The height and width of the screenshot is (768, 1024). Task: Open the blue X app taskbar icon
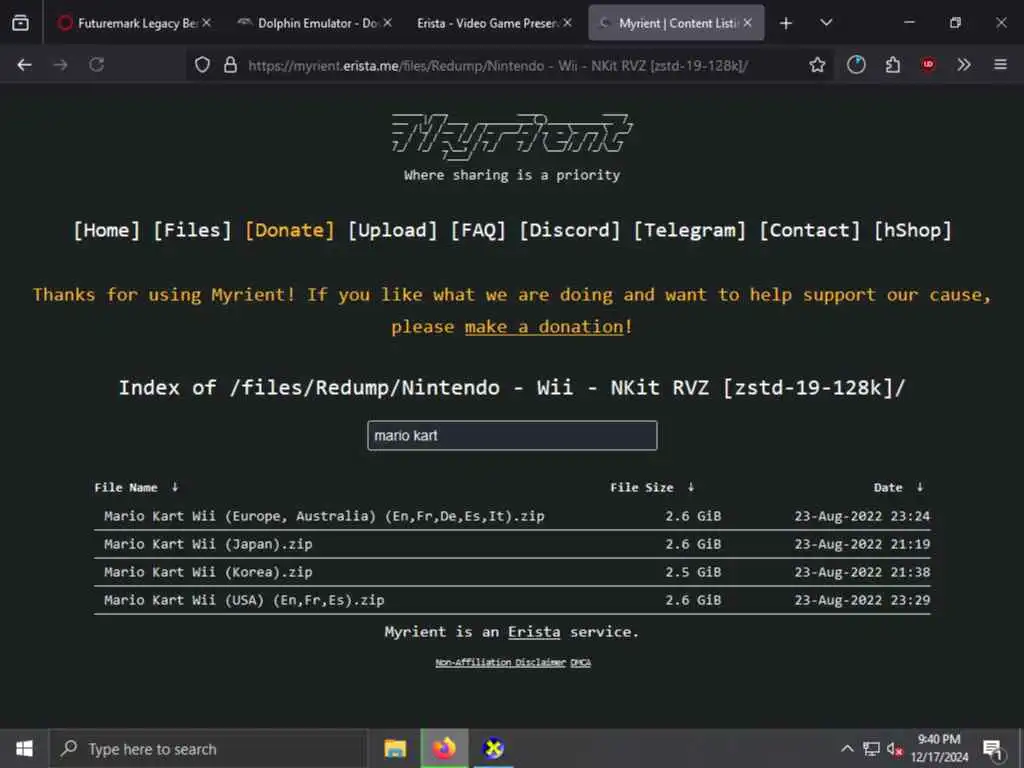pyautogui.click(x=493, y=748)
